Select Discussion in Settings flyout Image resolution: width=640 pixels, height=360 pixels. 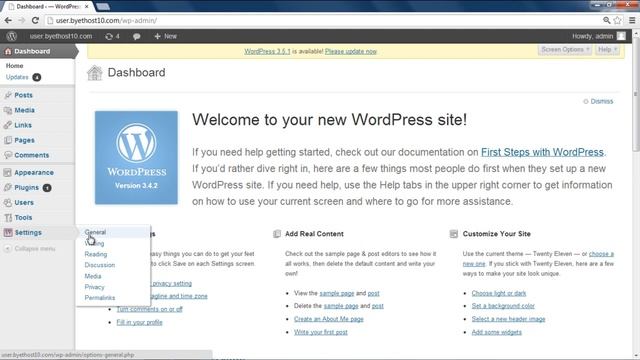coord(100,265)
